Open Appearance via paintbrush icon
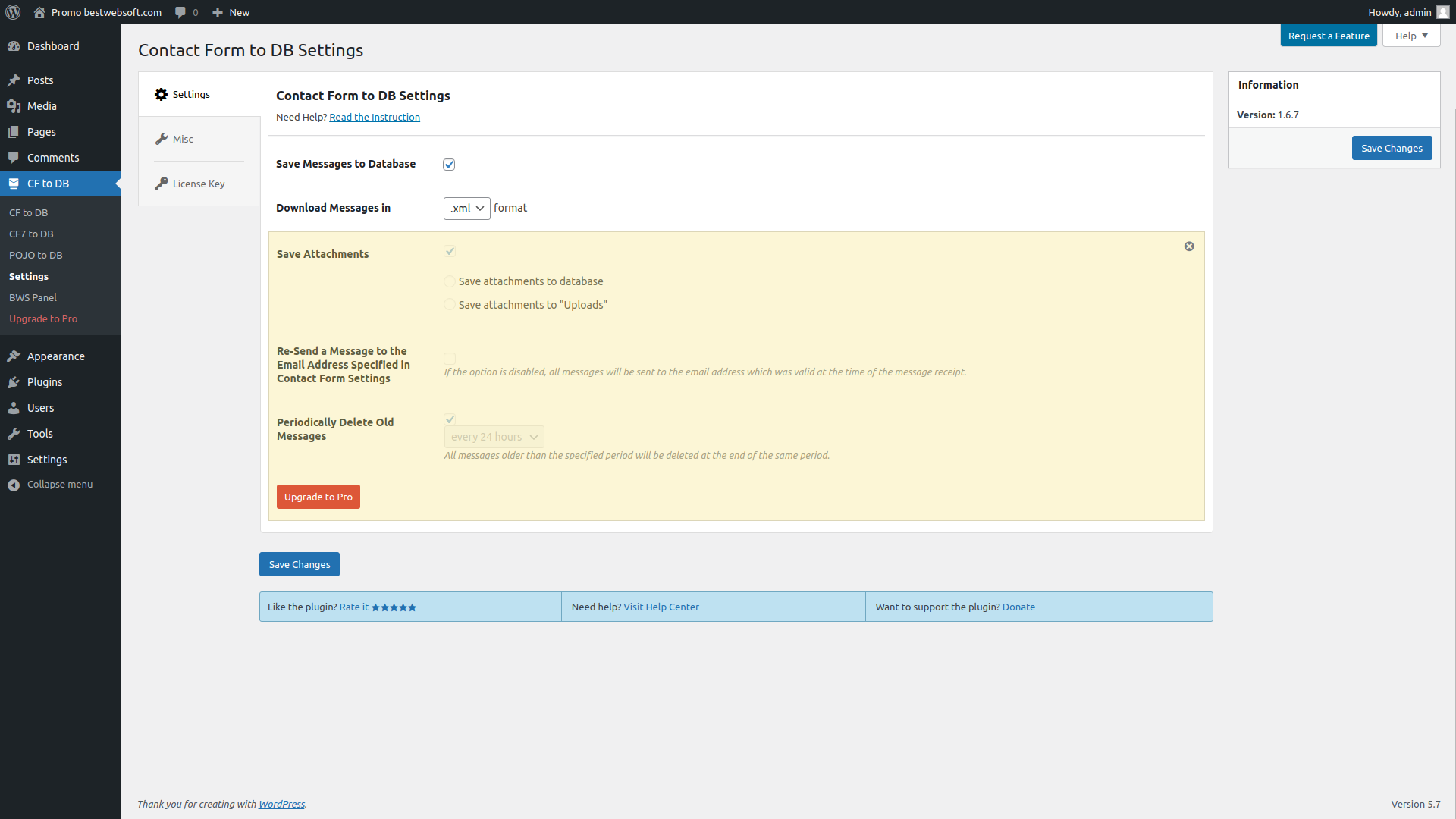 (14, 356)
